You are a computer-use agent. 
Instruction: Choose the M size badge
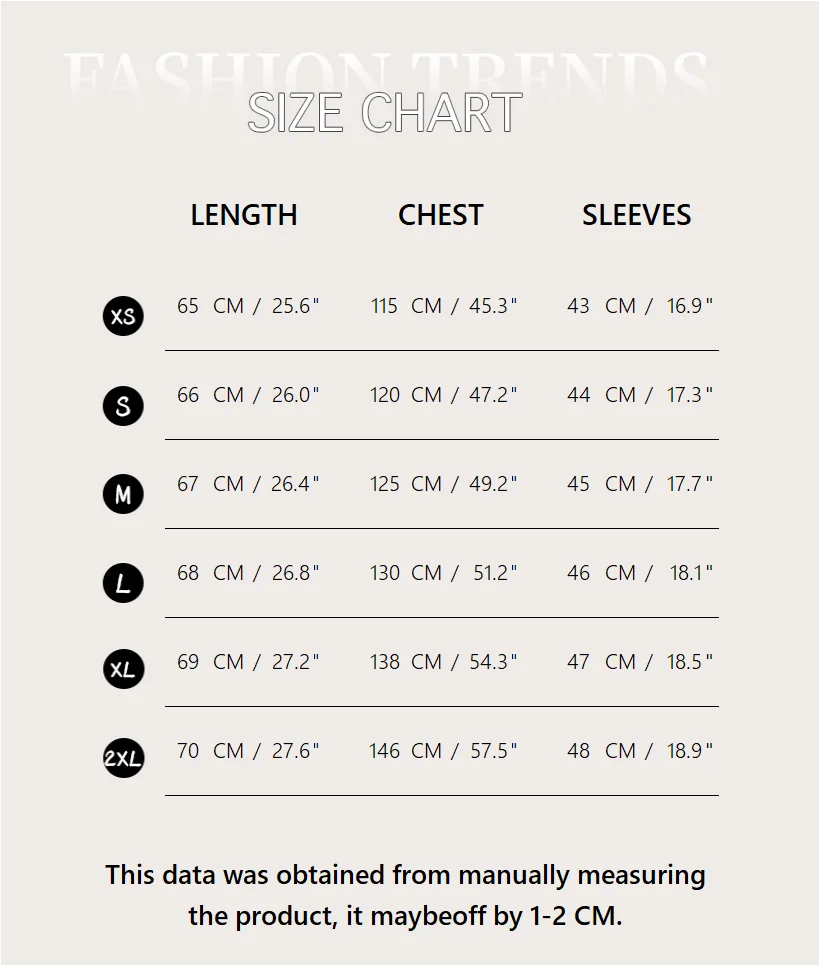123,495
